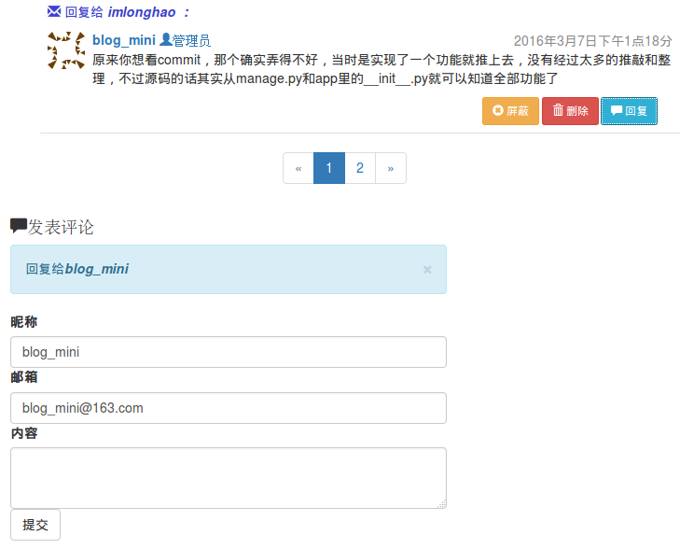The width and height of the screenshot is (680, 549).
Task: Click the speech bubble icon beside 发表评论
Action: coord(18,227)
